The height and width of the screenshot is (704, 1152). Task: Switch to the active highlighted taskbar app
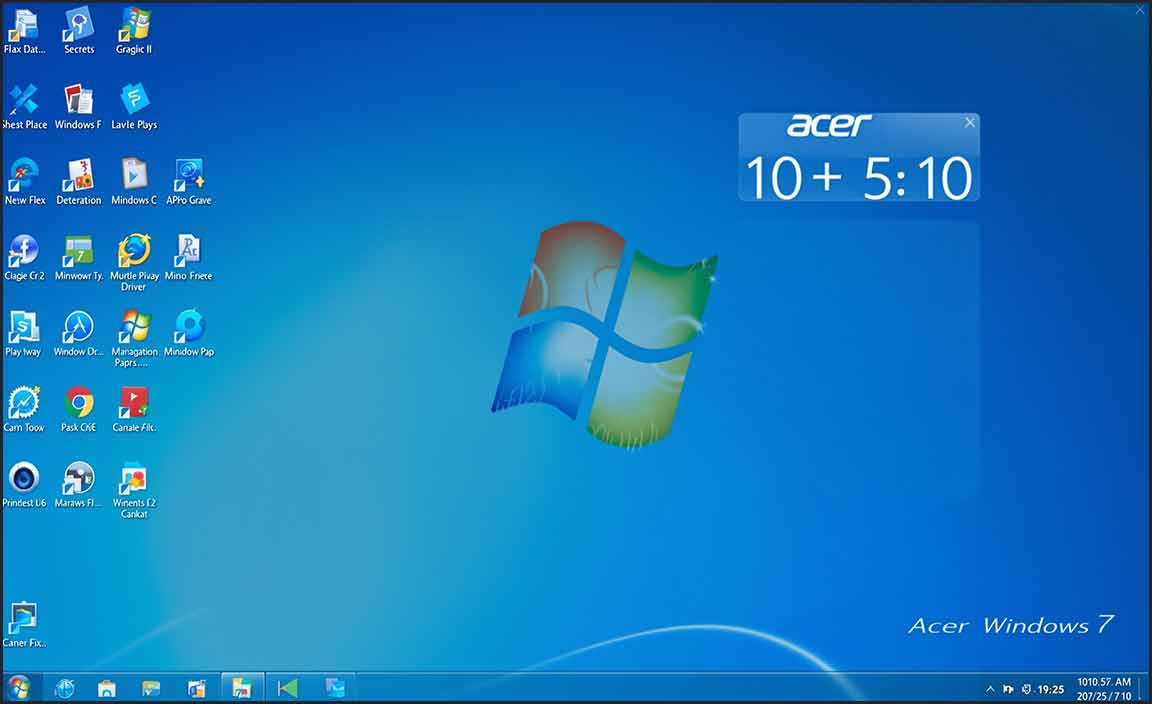pos(242,688)
